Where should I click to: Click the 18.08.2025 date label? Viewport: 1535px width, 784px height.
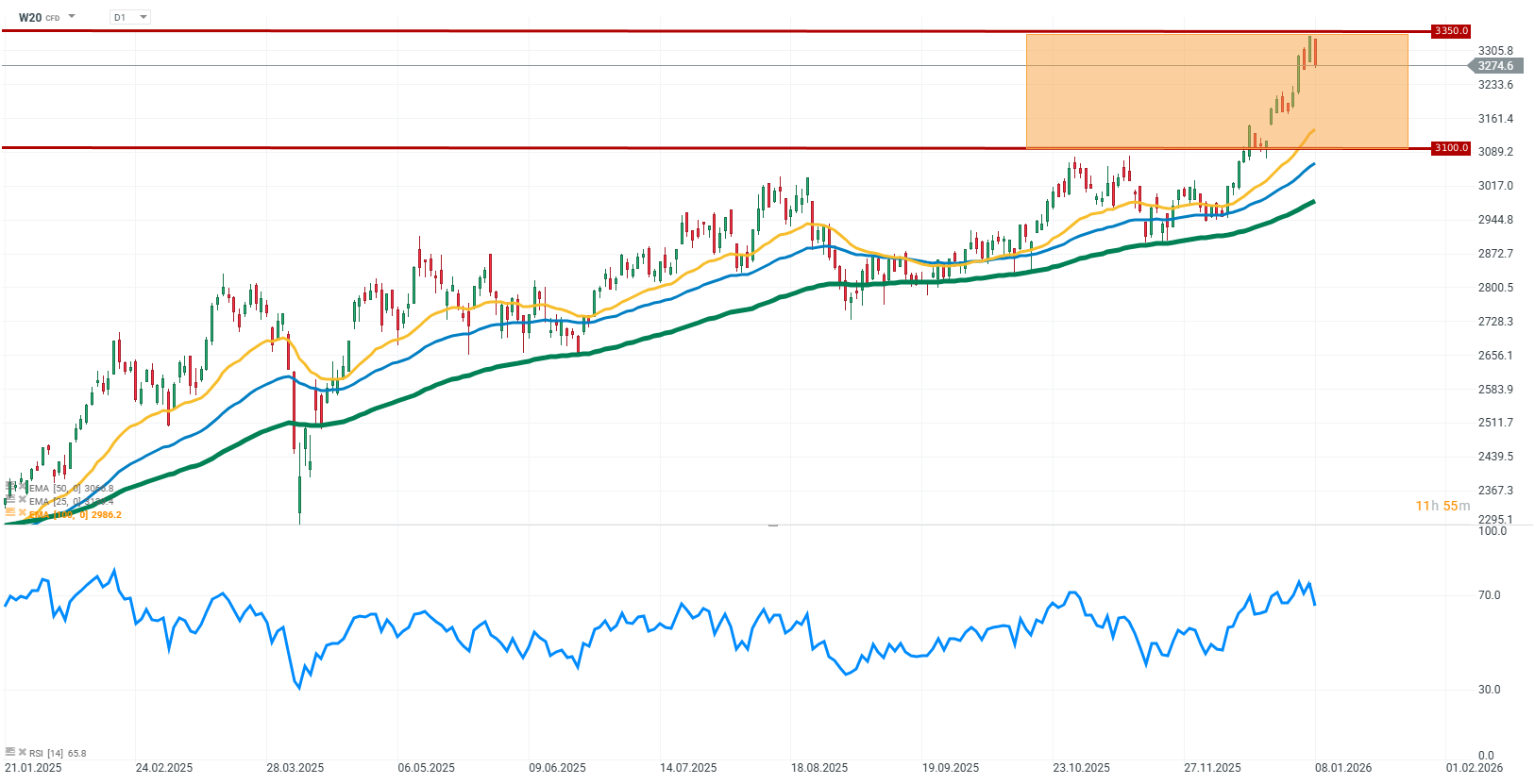819,767
